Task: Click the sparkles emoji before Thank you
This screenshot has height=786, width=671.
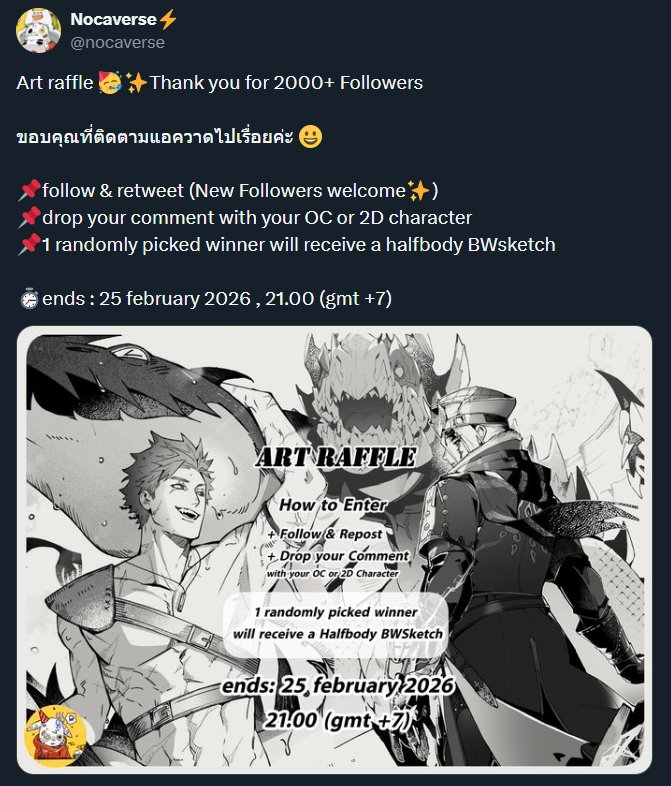Action: (x=136, y=83)
